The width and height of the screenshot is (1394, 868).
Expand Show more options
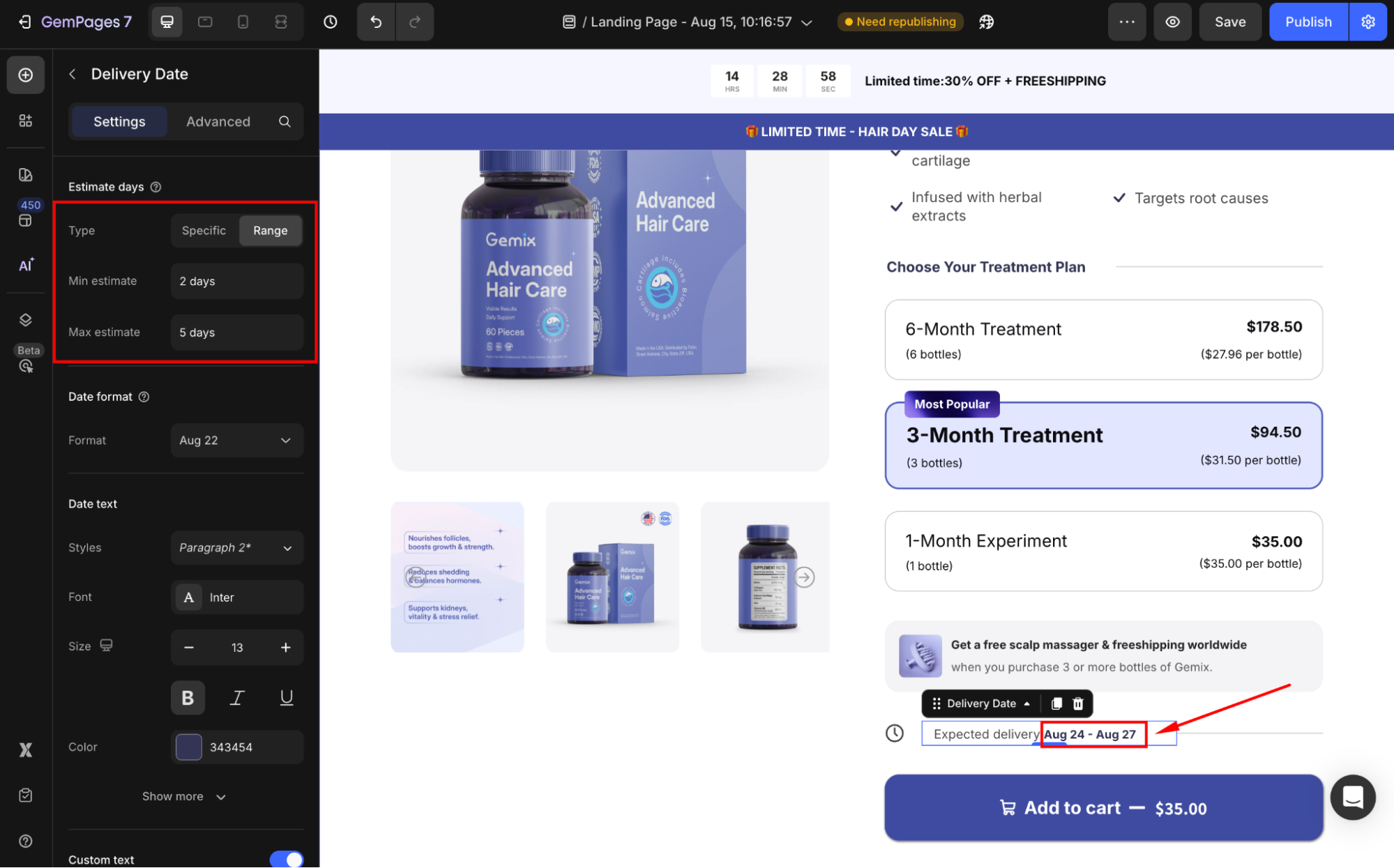pyautogui.click(x=184, y=796)
